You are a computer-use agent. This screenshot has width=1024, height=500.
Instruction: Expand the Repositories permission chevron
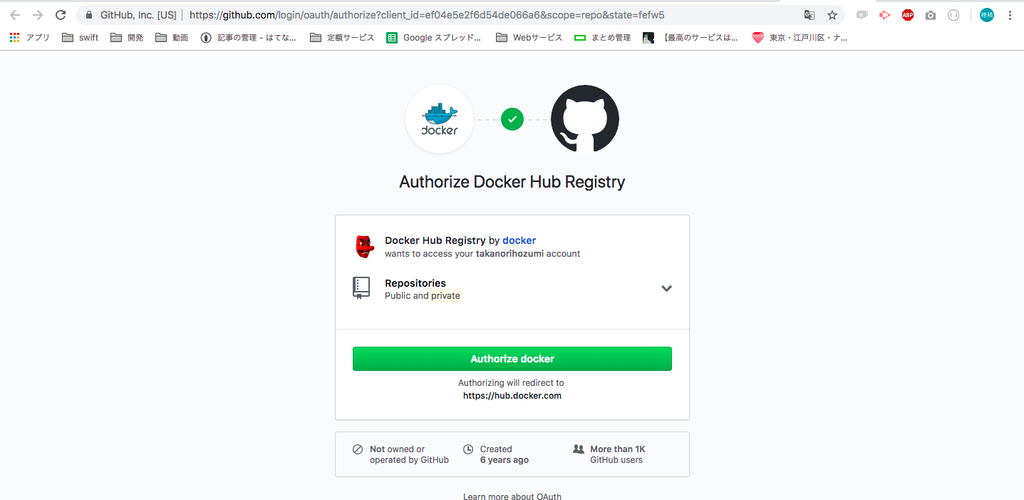point(667,289)
